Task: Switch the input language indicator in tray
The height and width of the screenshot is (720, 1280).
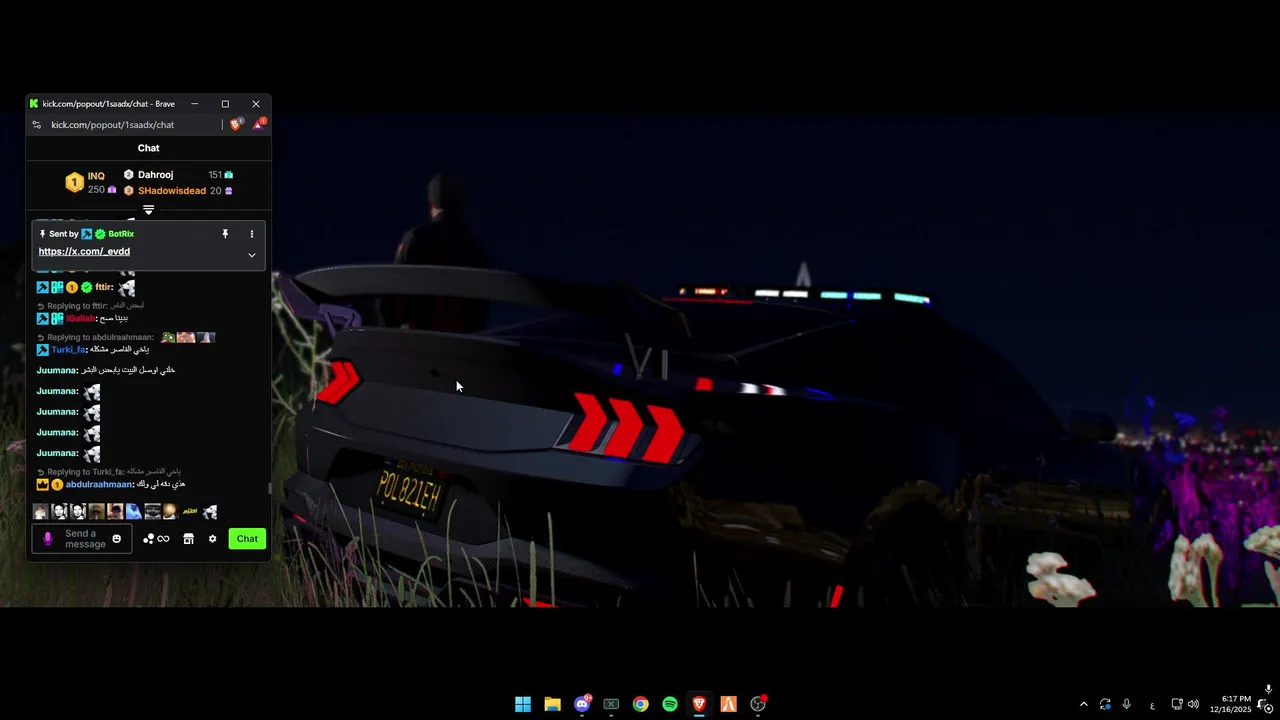Action: coord(1152,705)
